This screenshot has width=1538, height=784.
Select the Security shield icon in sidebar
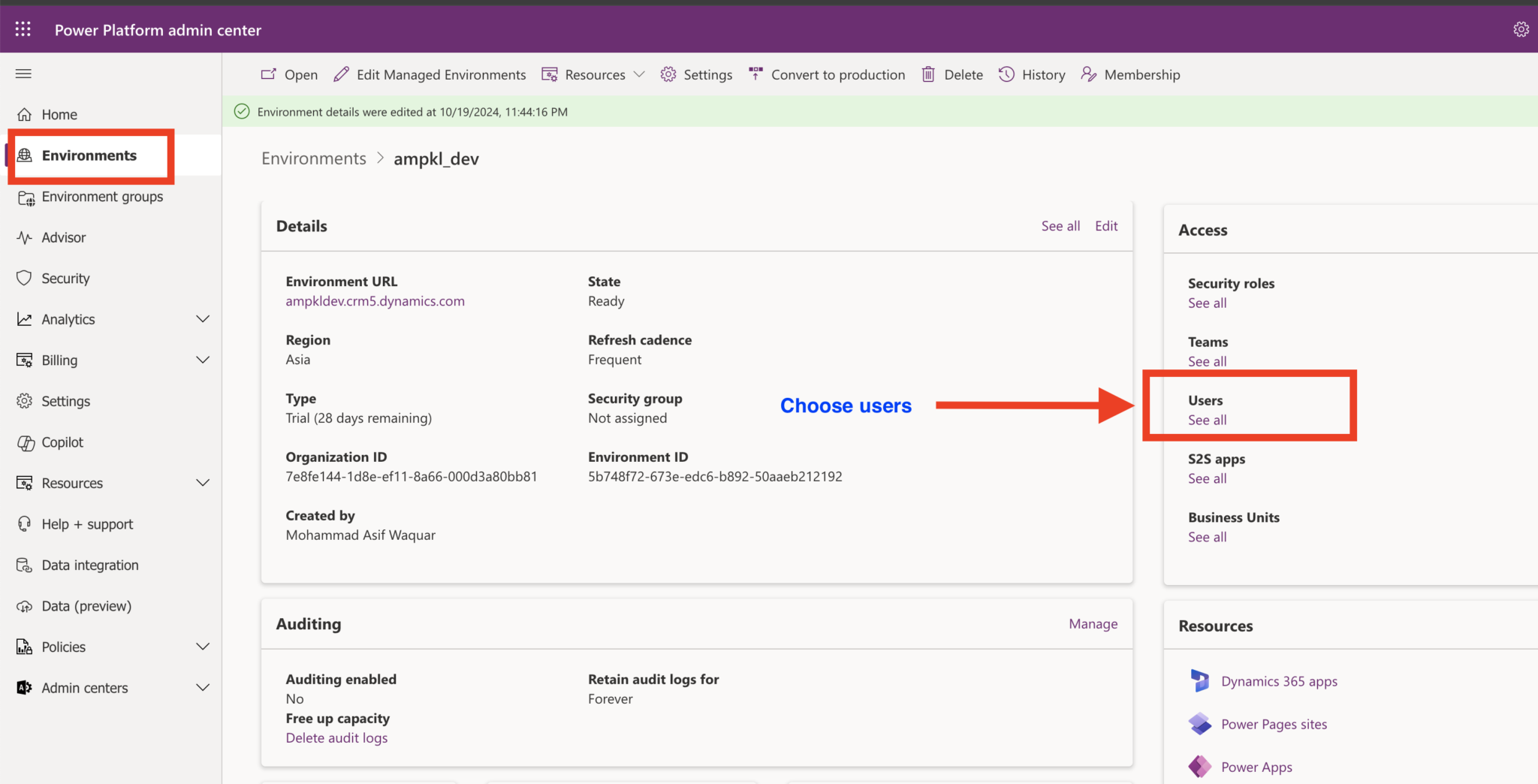25,278
